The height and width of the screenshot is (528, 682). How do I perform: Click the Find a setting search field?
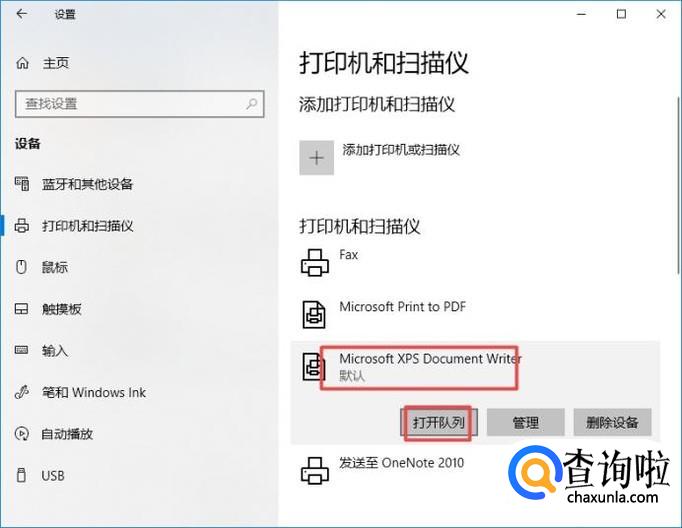[x=139, y=104]
